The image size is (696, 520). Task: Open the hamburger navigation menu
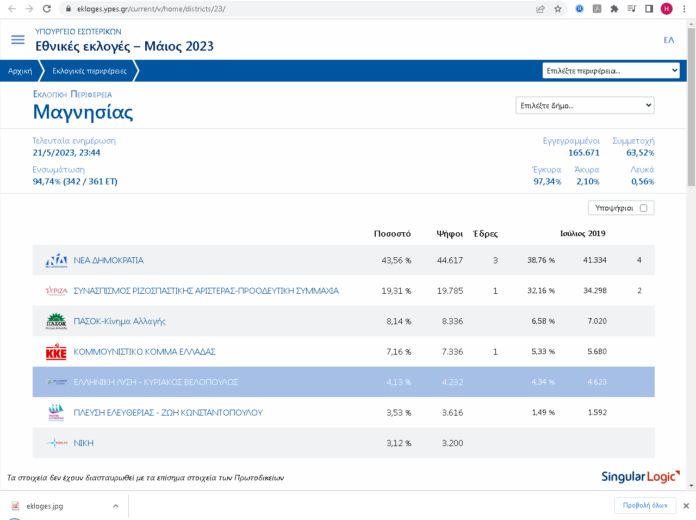[x=17, y=40]
